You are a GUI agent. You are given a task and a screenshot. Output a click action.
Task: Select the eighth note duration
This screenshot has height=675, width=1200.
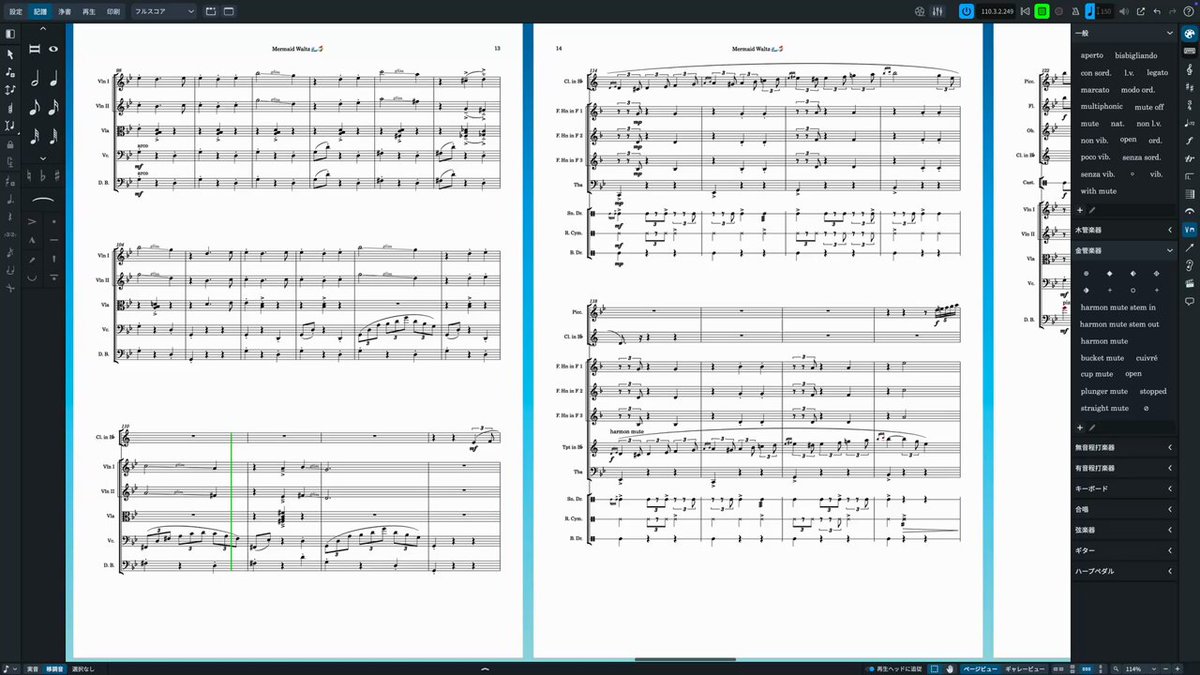click(36, 107)
